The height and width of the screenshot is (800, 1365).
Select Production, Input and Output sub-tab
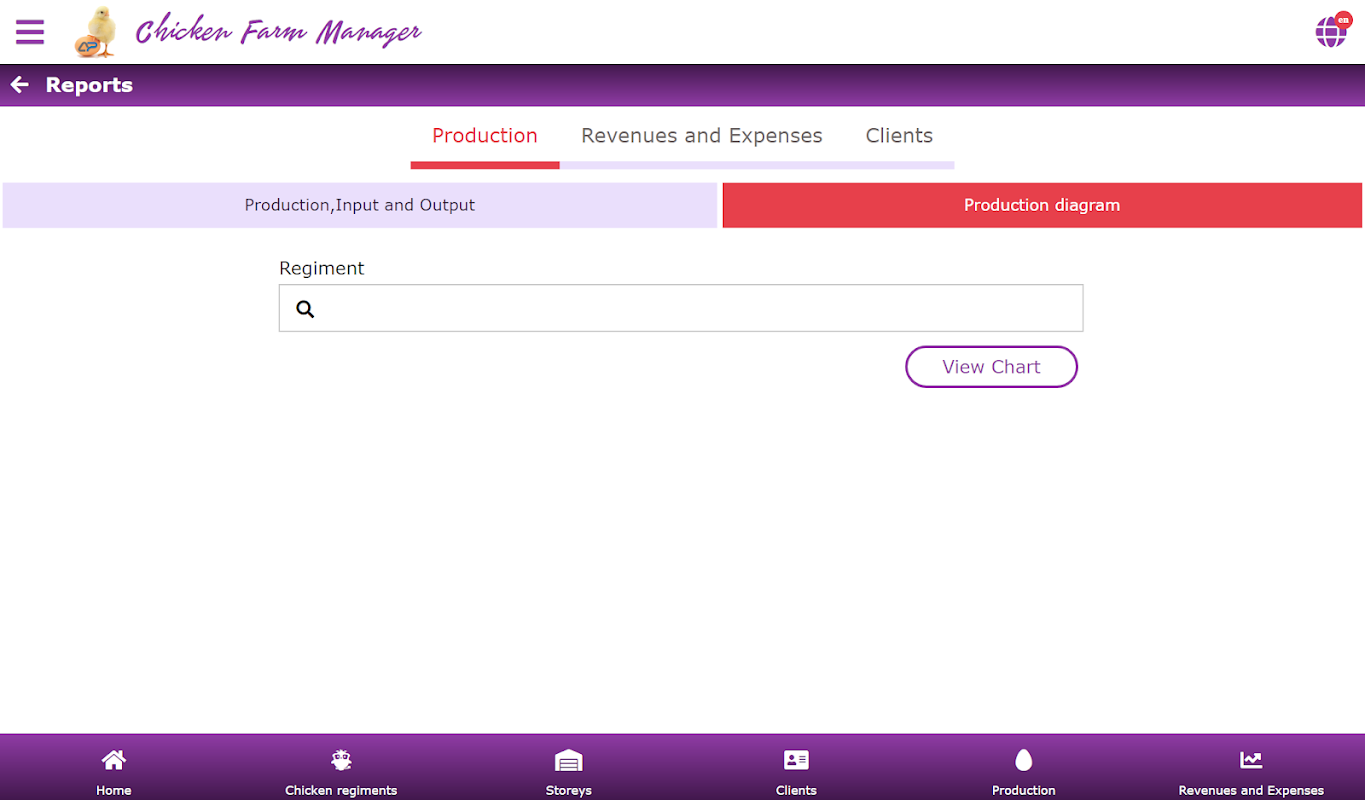click(360, 205)
